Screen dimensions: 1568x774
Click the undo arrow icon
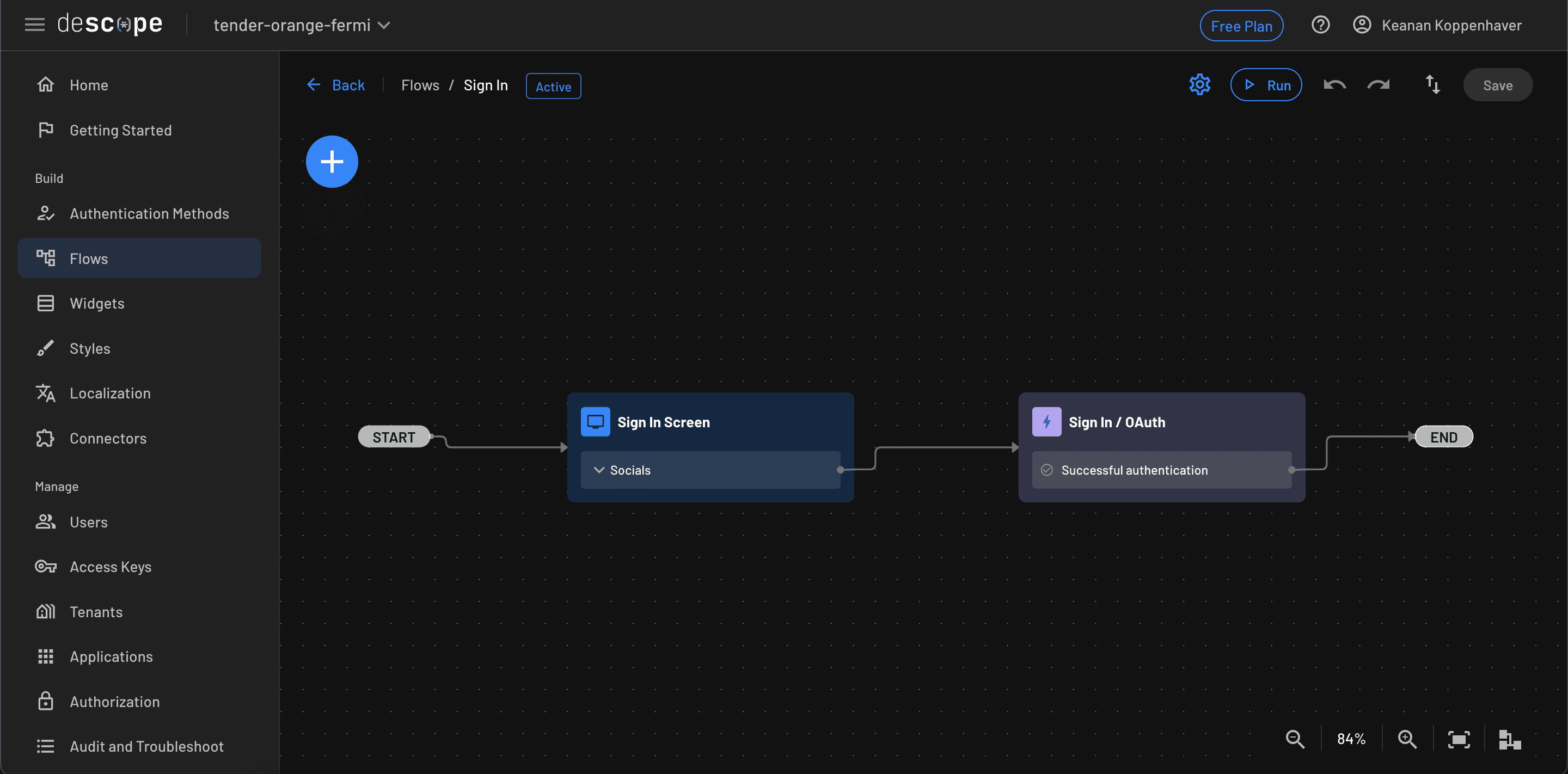[x=1334, y=84]
